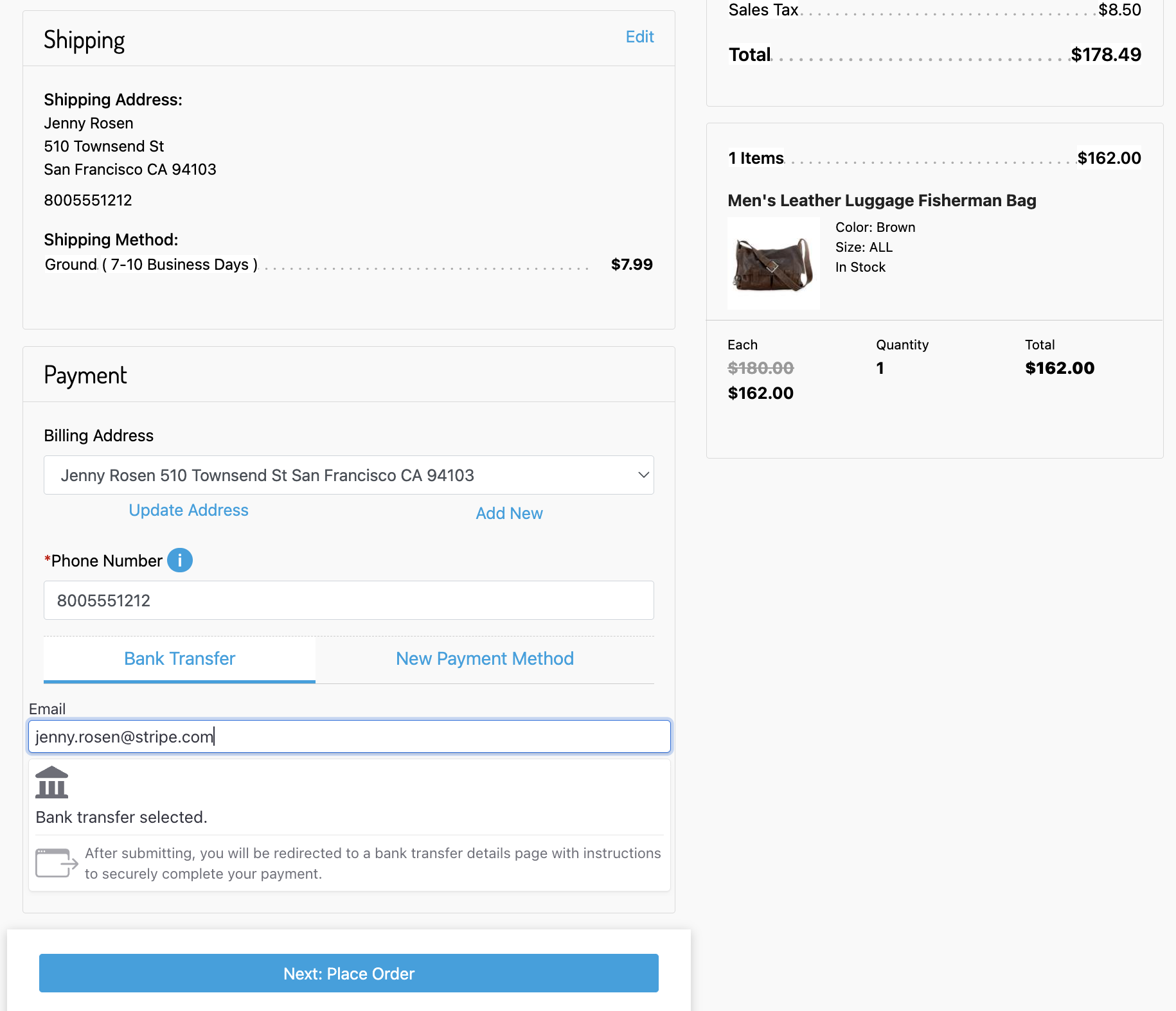This screenshot has width=1176, height=1011.
Task: Click the Email input field
Action: point(348,737)
